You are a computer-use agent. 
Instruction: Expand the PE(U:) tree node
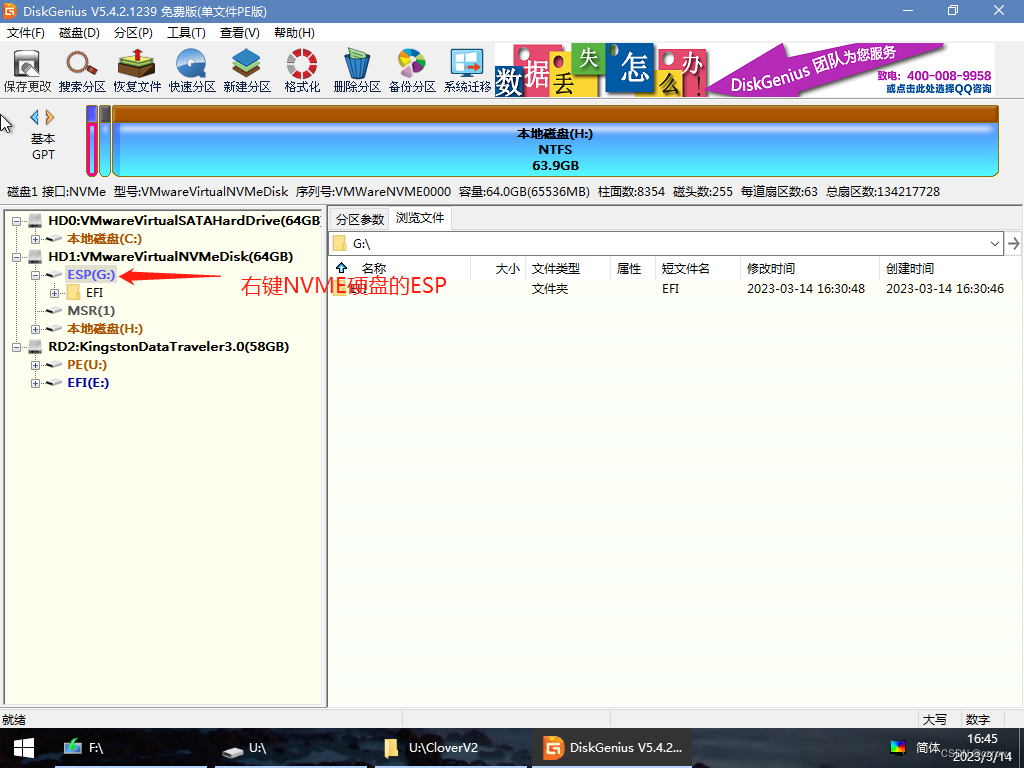[35, 365]
